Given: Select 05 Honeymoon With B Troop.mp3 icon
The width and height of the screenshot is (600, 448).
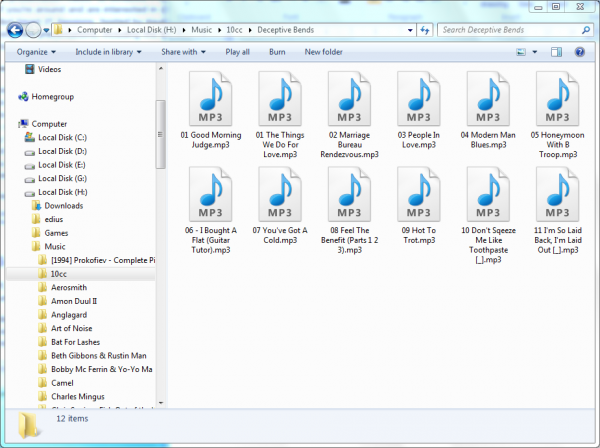Looking at the screenshot, I should click(x=558, y=99).
